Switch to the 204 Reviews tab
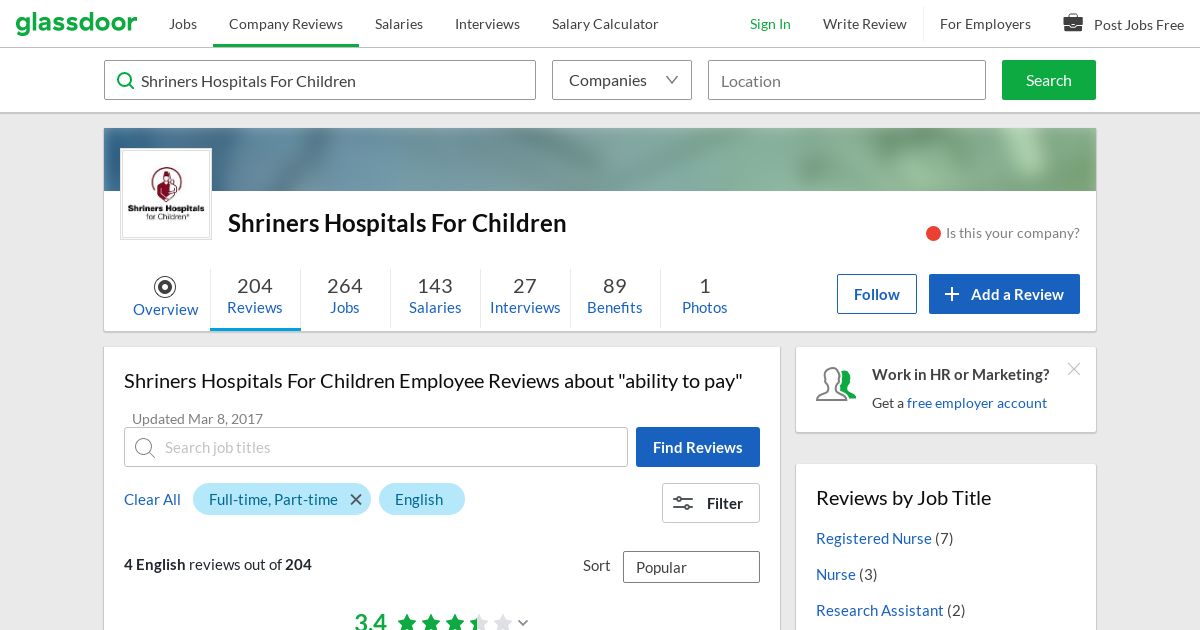1200x630 pixels. (255, 296)
